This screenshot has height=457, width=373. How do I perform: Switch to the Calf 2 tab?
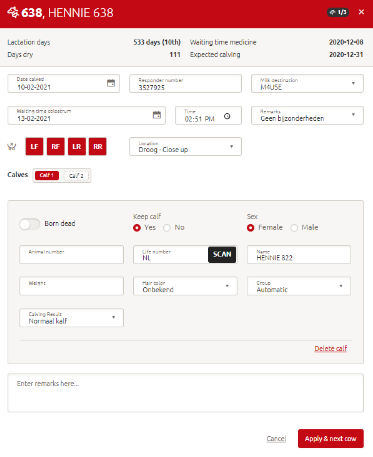[x=76, y=176]
